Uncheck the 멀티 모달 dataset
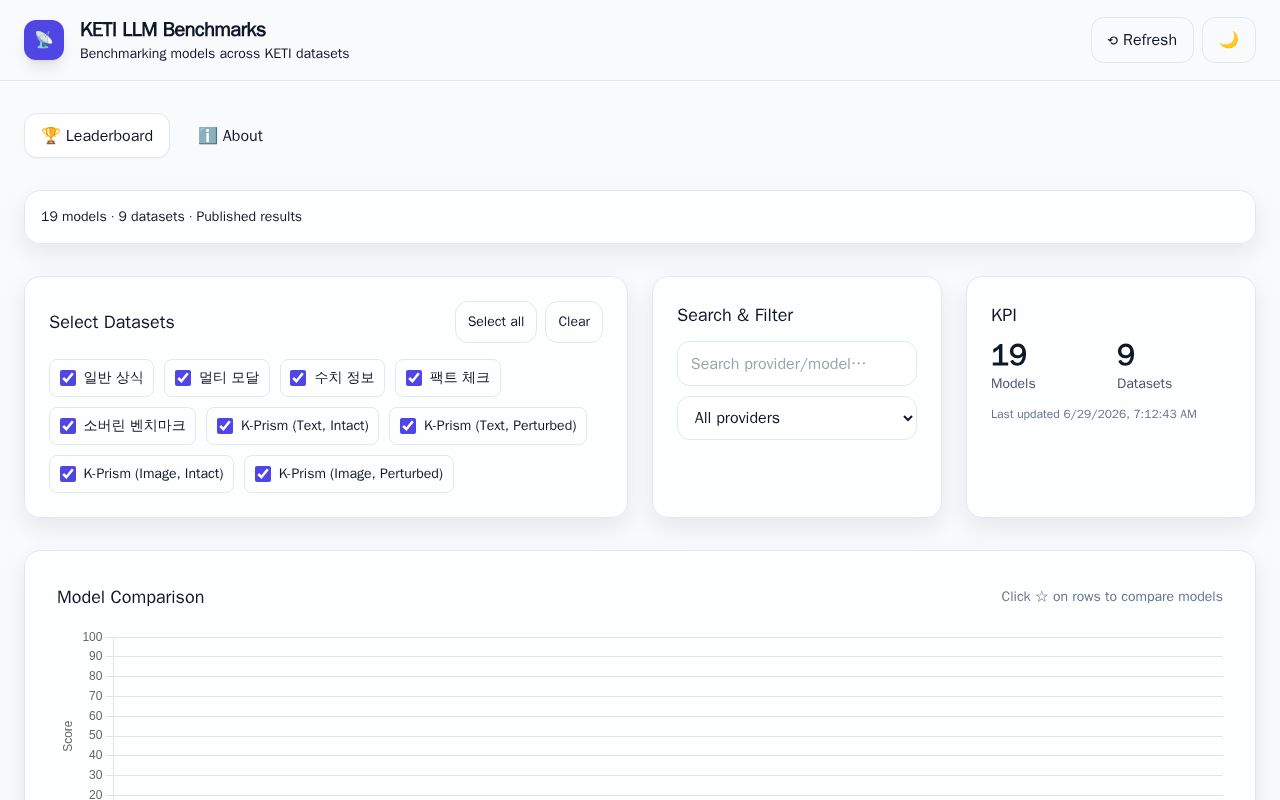The height and width of the screenshot is (800, 1280). 183,378
